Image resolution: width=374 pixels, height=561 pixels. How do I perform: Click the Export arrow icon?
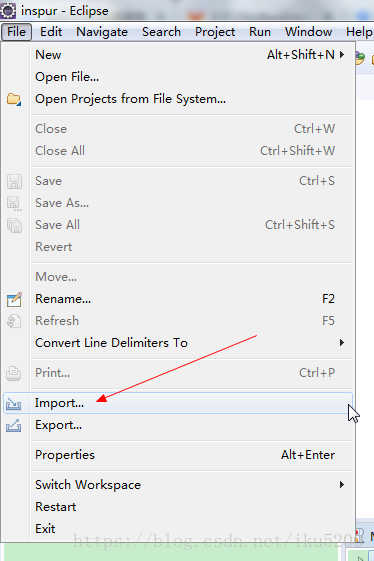click(x=14, y=425)
